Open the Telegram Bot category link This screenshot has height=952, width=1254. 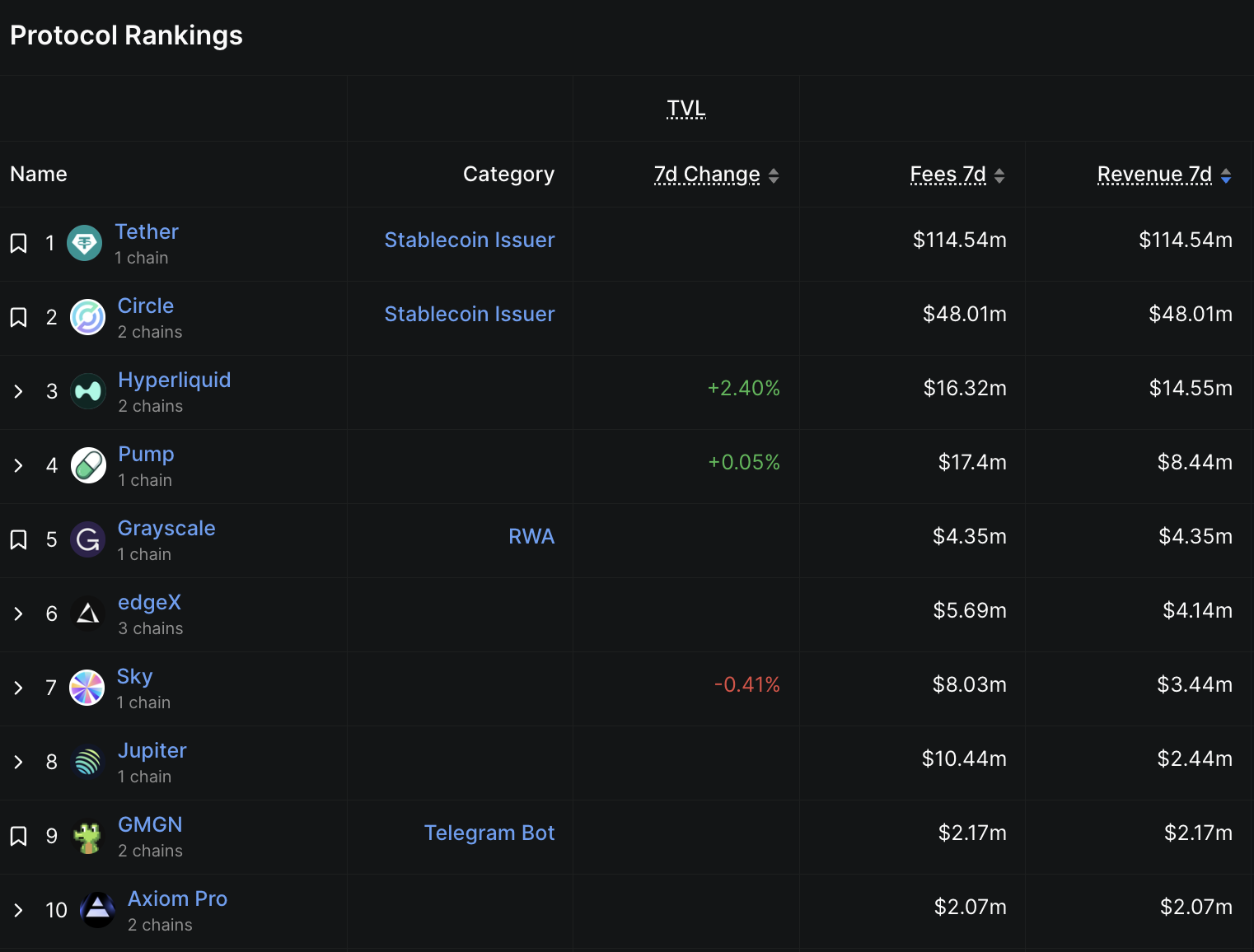489,833
